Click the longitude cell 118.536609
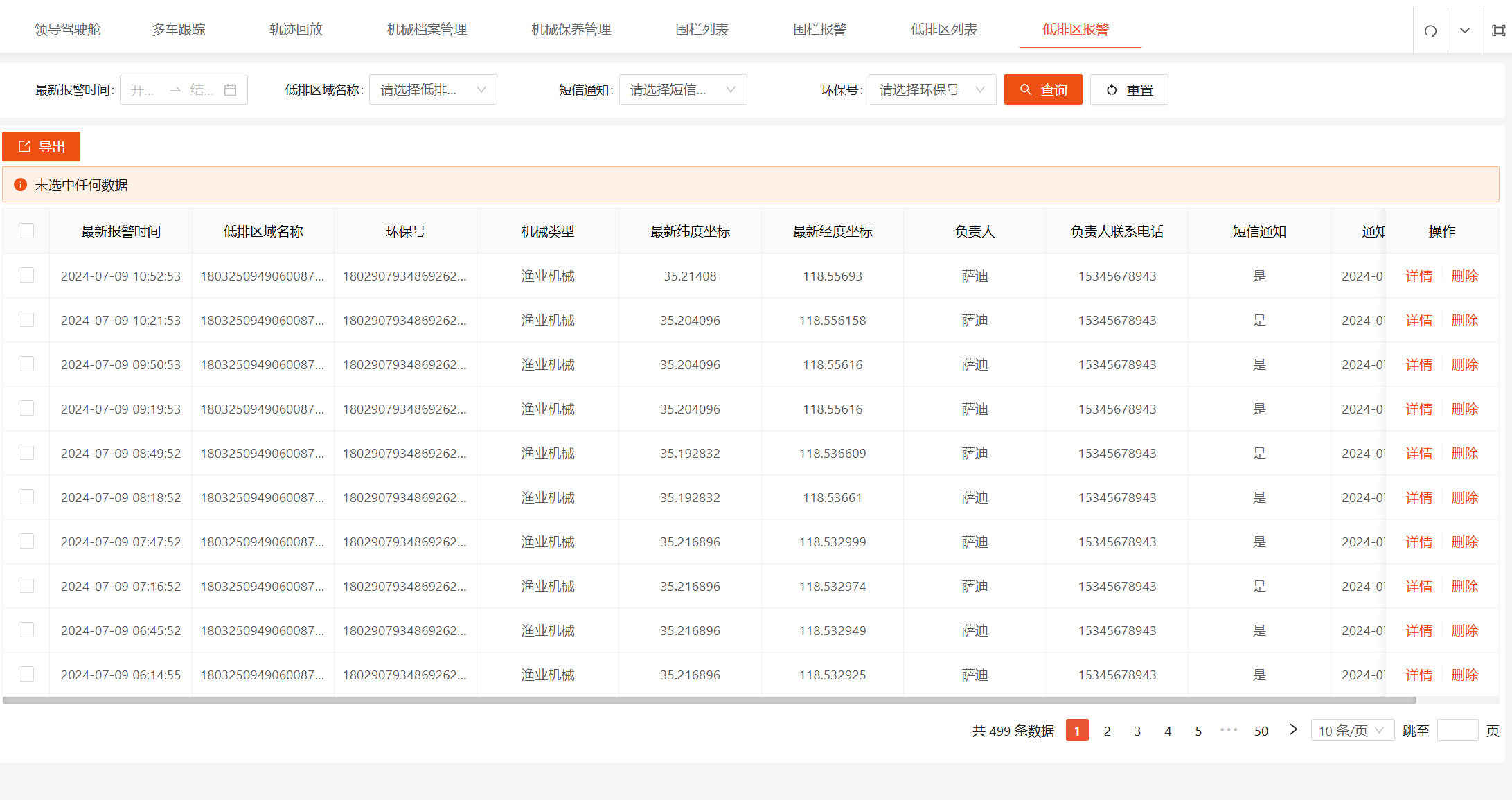 tap(833, 453)
